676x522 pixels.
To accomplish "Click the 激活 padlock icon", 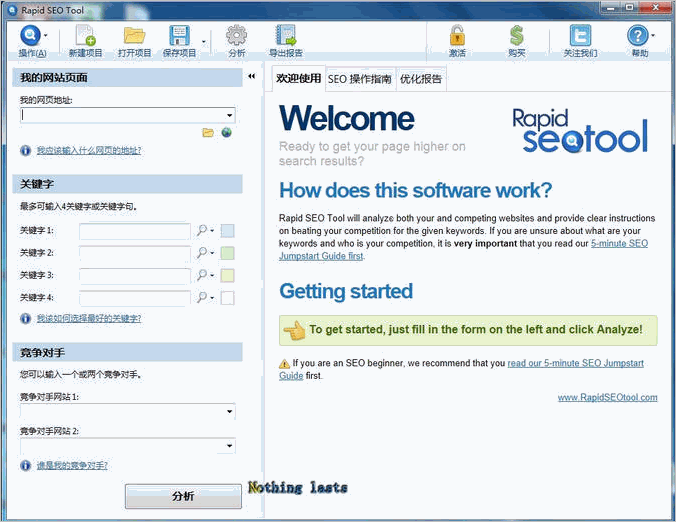I will (457, 35).
